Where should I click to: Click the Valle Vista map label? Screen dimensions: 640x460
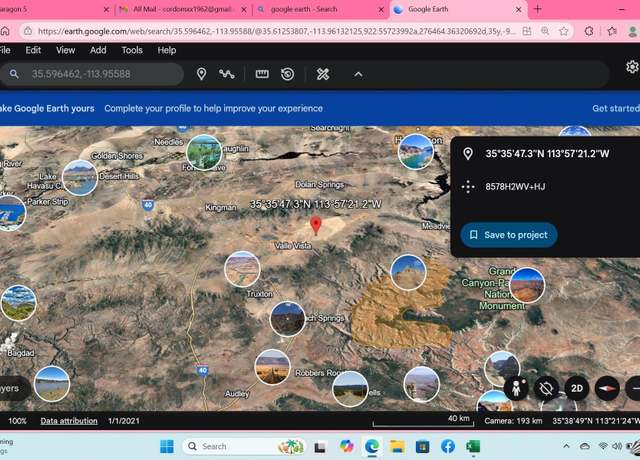pyautogui.click(x=293, y=246)
